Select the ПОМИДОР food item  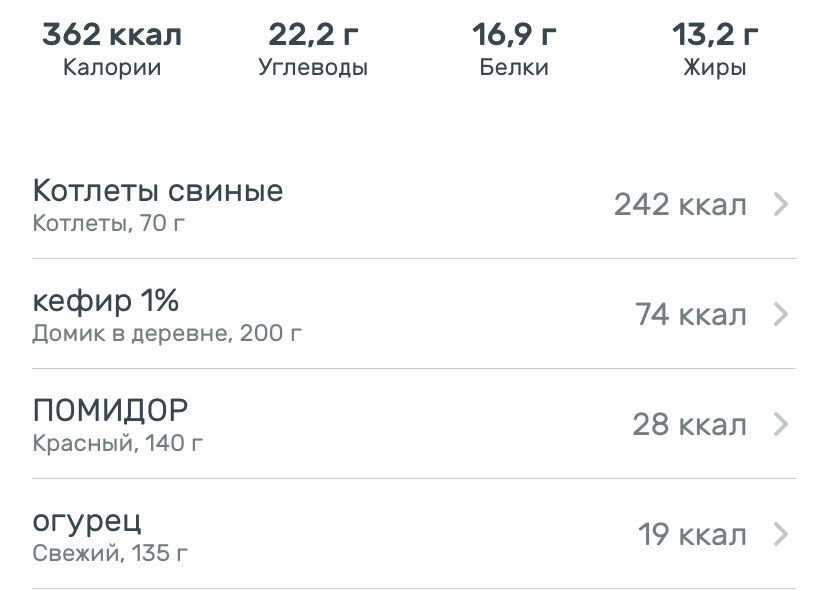coord(110,411)
